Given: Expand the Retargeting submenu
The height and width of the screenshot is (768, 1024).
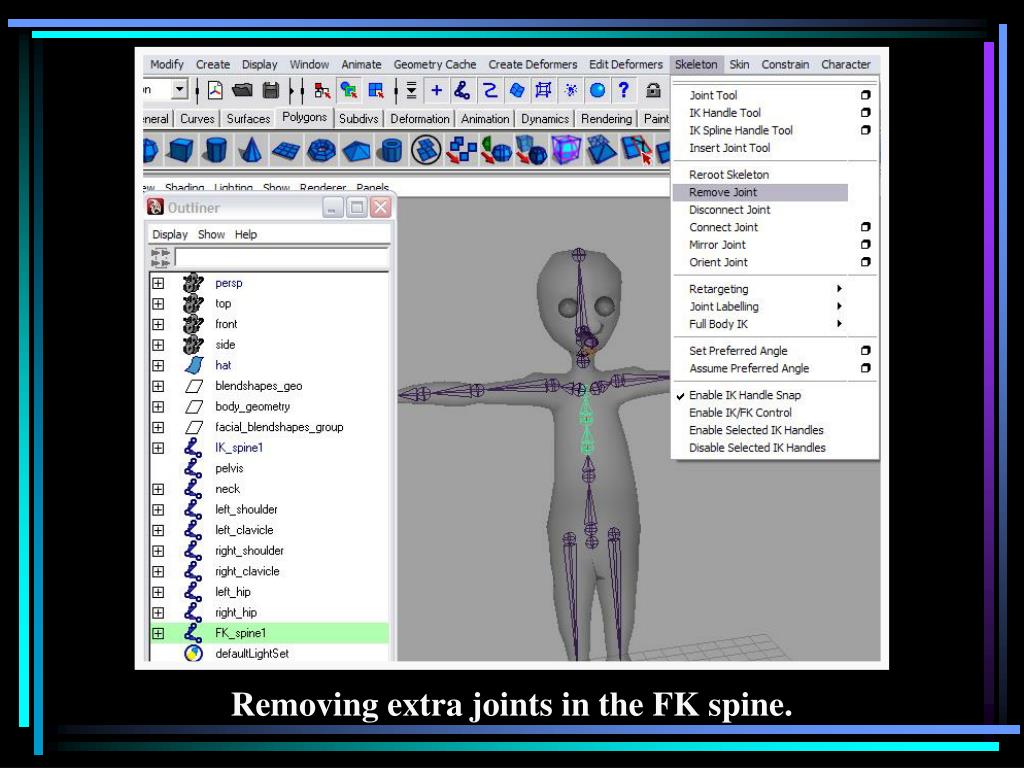Looking at the screenshot, I should (x=839, y=289).
